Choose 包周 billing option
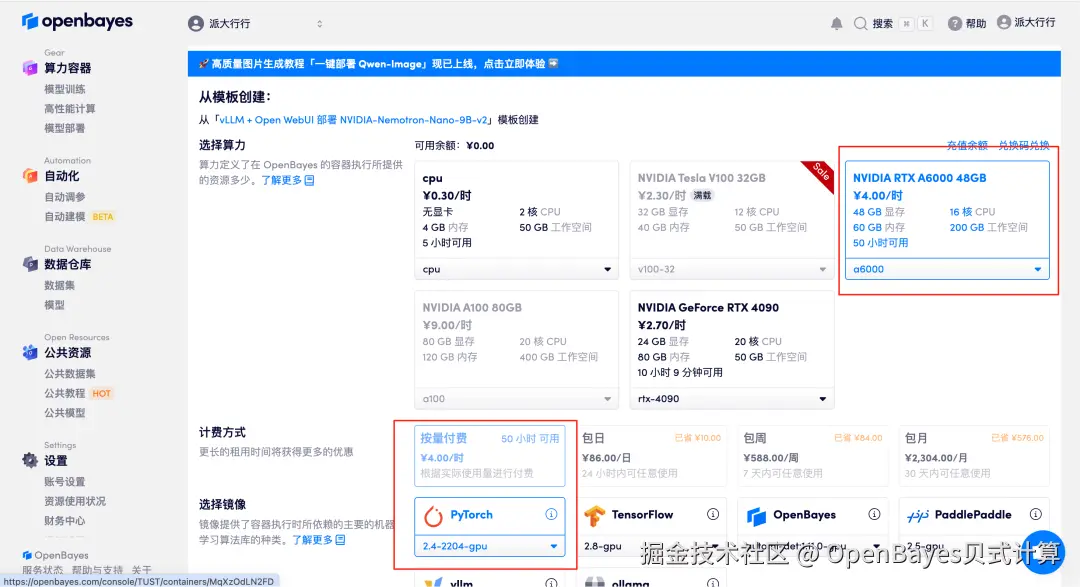1080x587 pixels. 813,455
